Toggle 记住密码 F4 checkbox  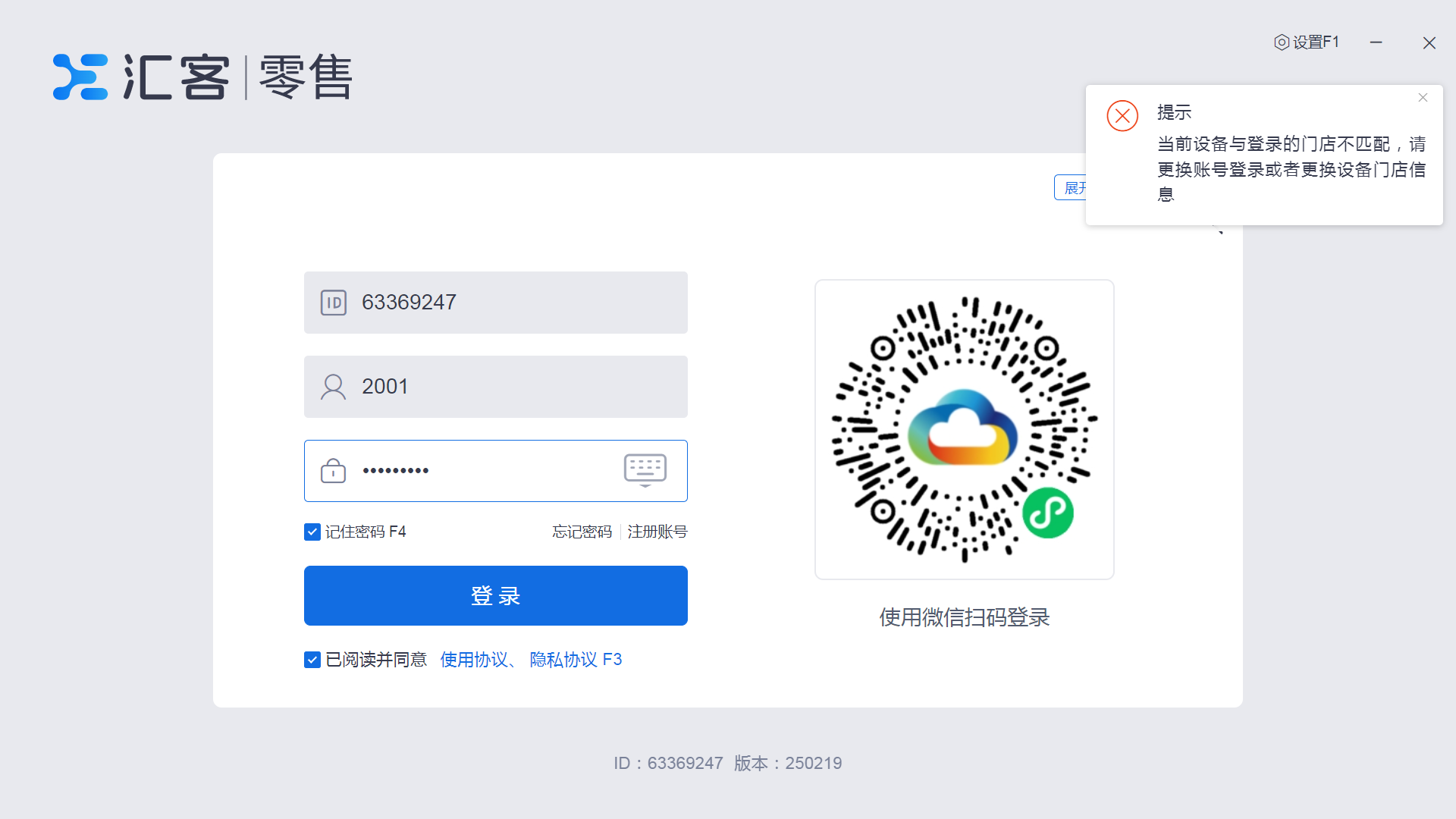(312, 532)
